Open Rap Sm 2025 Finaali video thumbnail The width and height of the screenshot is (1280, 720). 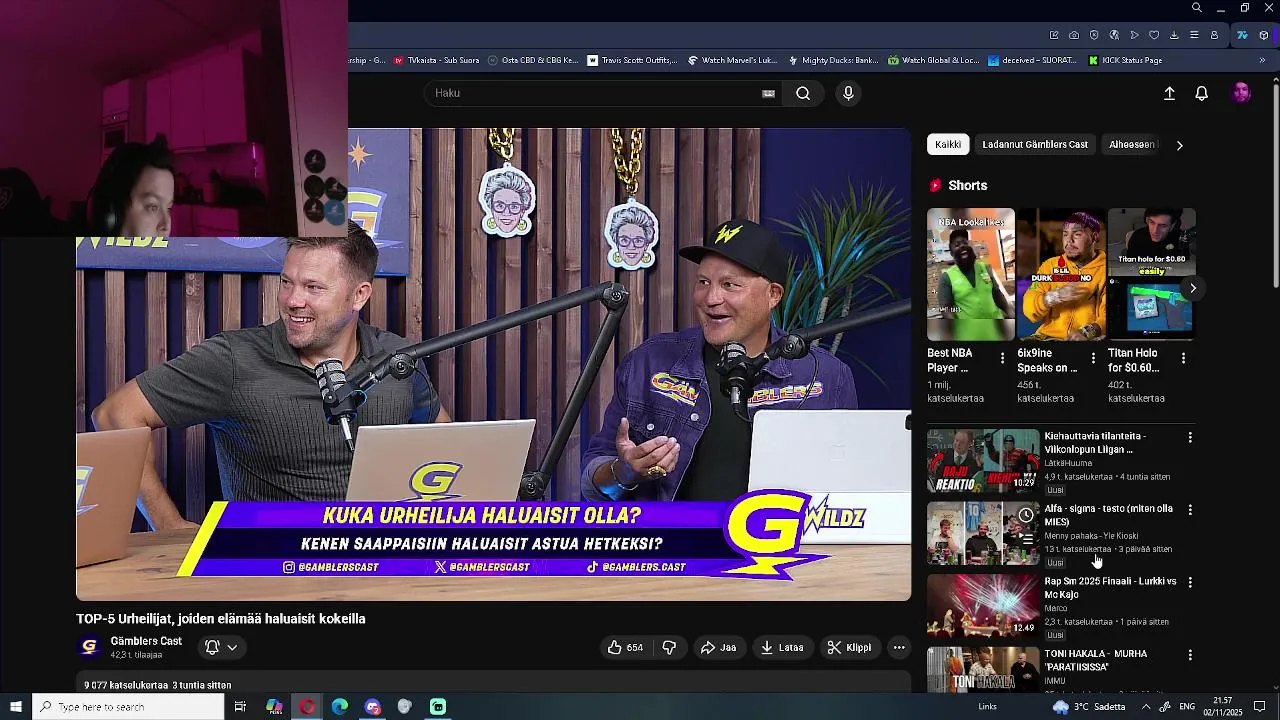click(983, 606)
